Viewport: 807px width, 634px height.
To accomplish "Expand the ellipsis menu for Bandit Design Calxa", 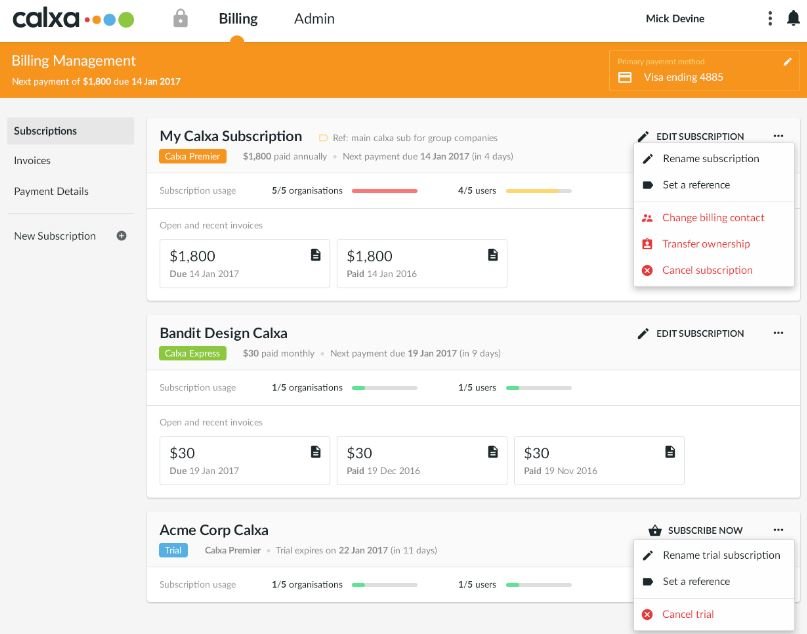I will pyautogui.click(x=778, y=333).
